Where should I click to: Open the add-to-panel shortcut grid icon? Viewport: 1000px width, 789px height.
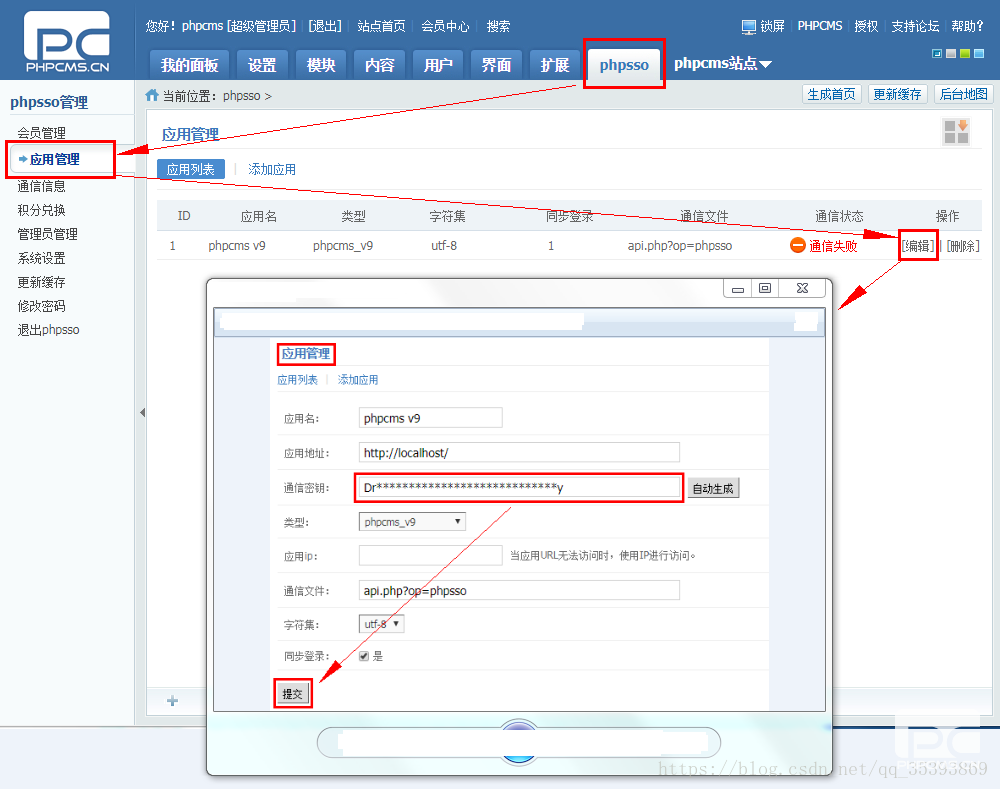pos(956,131)
